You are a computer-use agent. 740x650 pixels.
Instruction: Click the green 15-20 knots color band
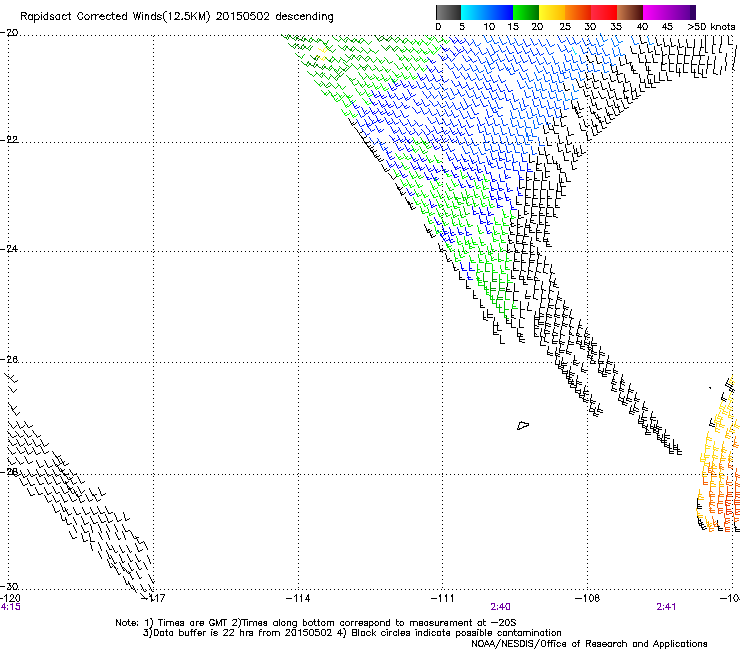[x=526, y=12]
